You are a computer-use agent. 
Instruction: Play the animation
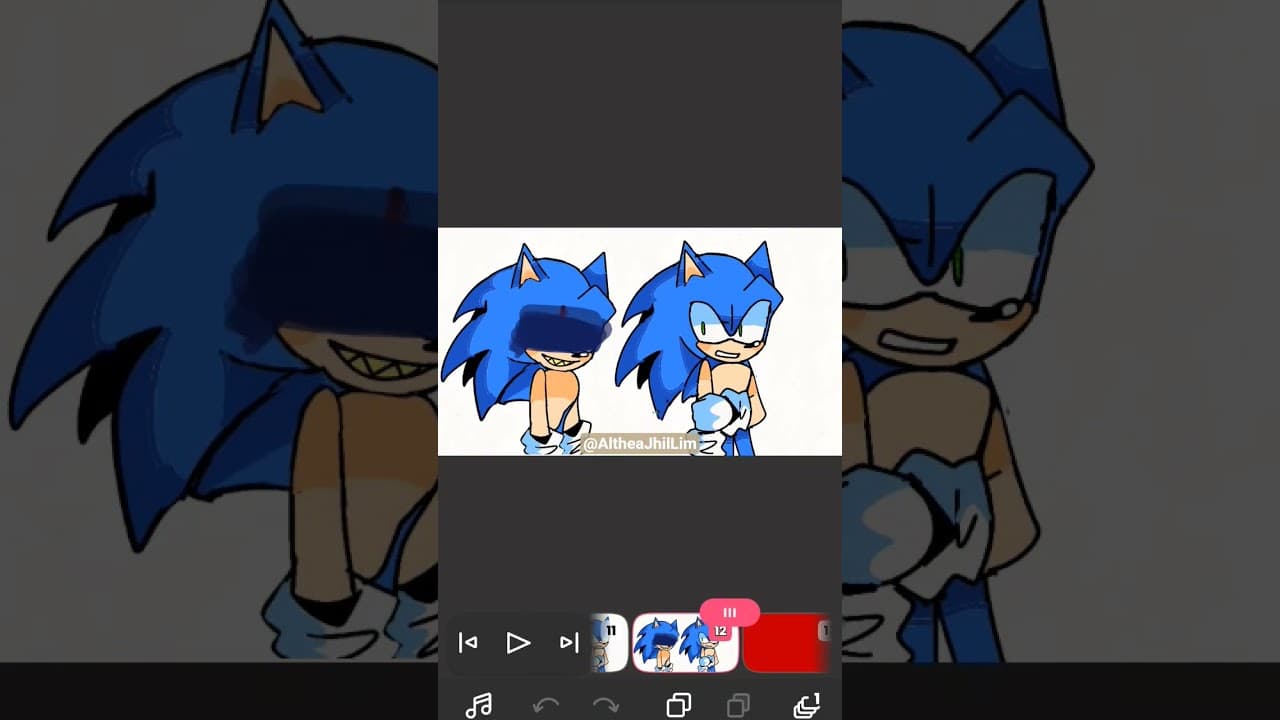coord(518,643)
